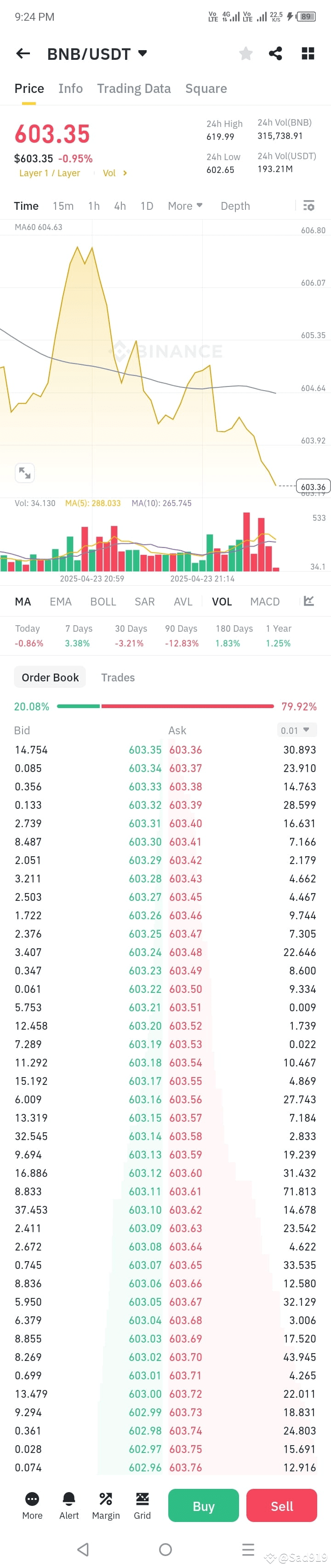331x1568 pixels.
Task: Open Grid trading bot icon
Action: click(x=143, y=1505)
